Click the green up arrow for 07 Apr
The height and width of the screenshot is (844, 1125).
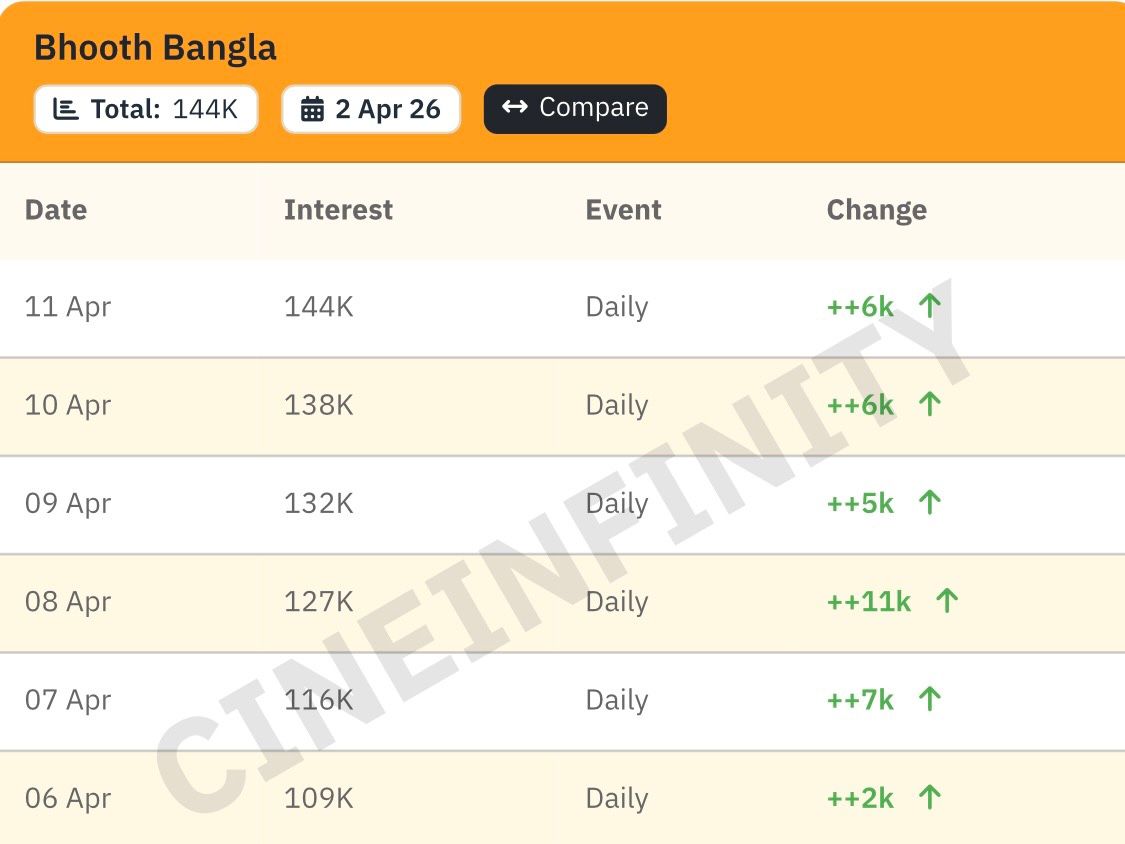click(930, 699)
